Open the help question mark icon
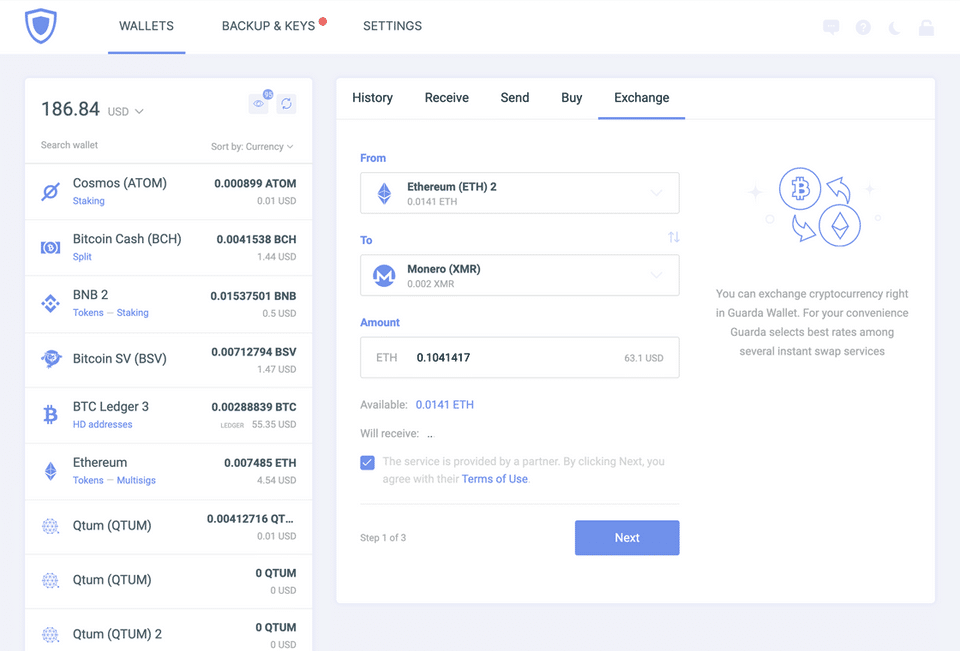Image resolution: width=960 pixels, height=651 pixels. coord(863,27)
